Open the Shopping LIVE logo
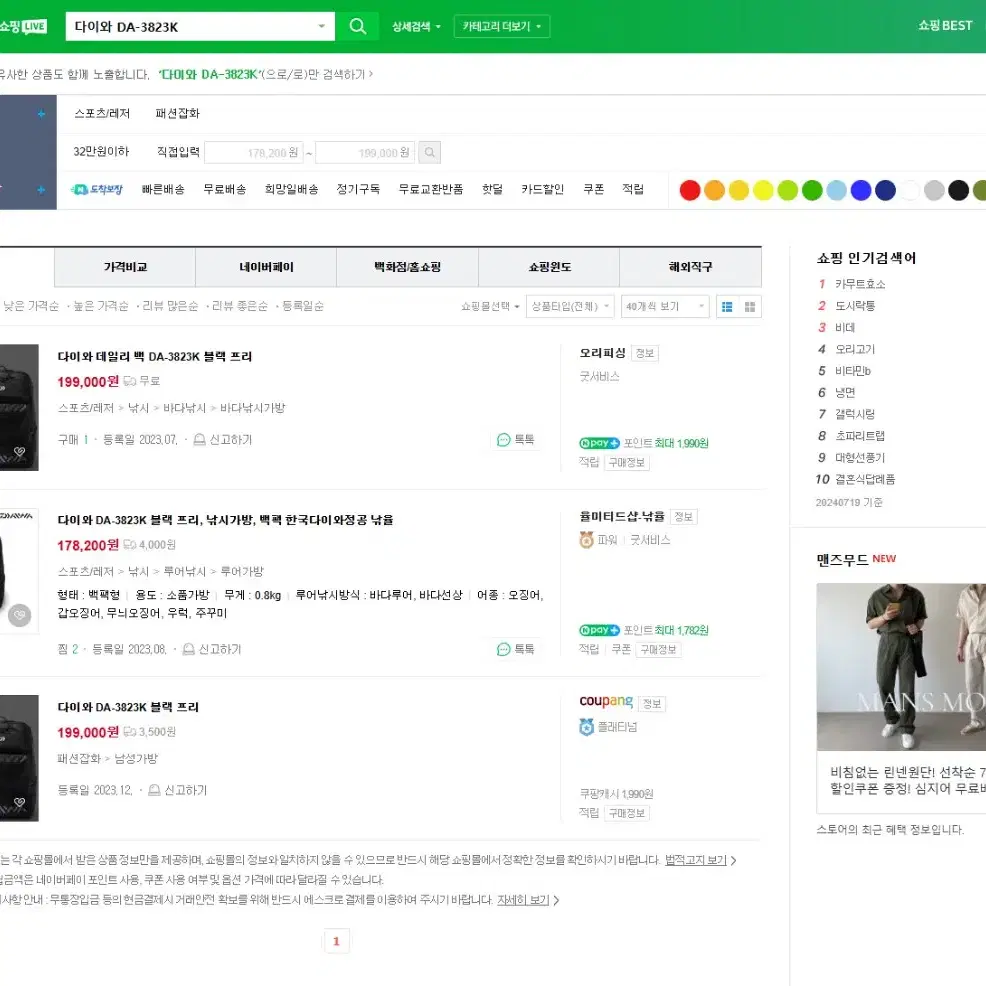This screenshot has width=986, height=986. point(23,26)
